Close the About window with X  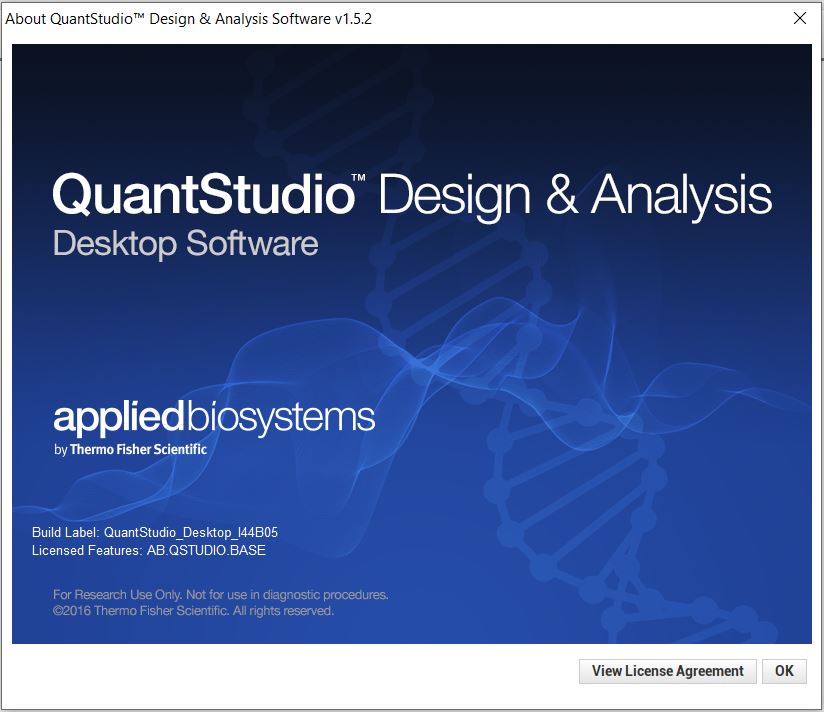tap(799, 18)
